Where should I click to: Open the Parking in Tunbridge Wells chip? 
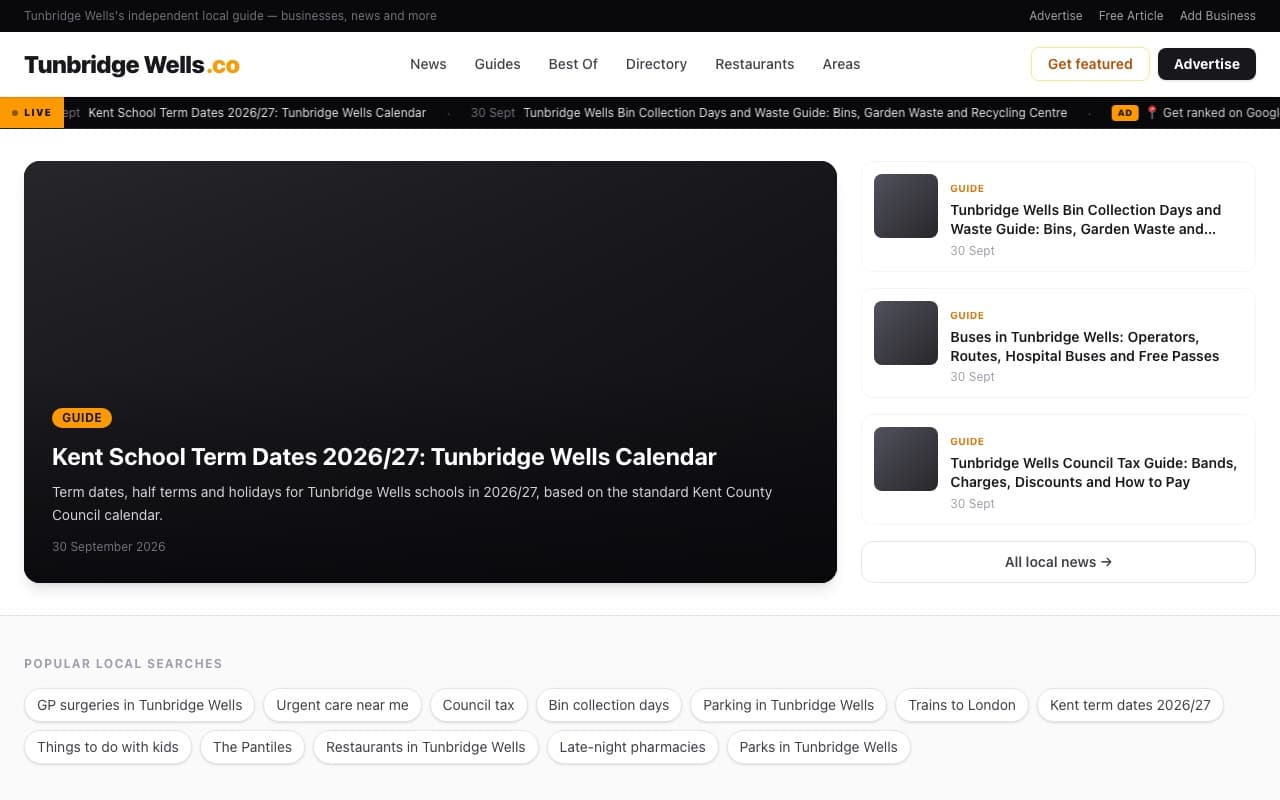point(789,705)
